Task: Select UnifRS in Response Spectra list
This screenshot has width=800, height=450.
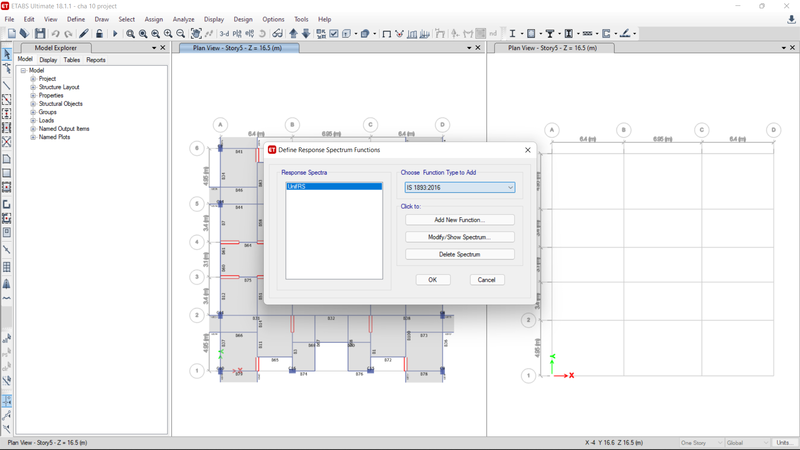Action: click(x=334, y=186)
